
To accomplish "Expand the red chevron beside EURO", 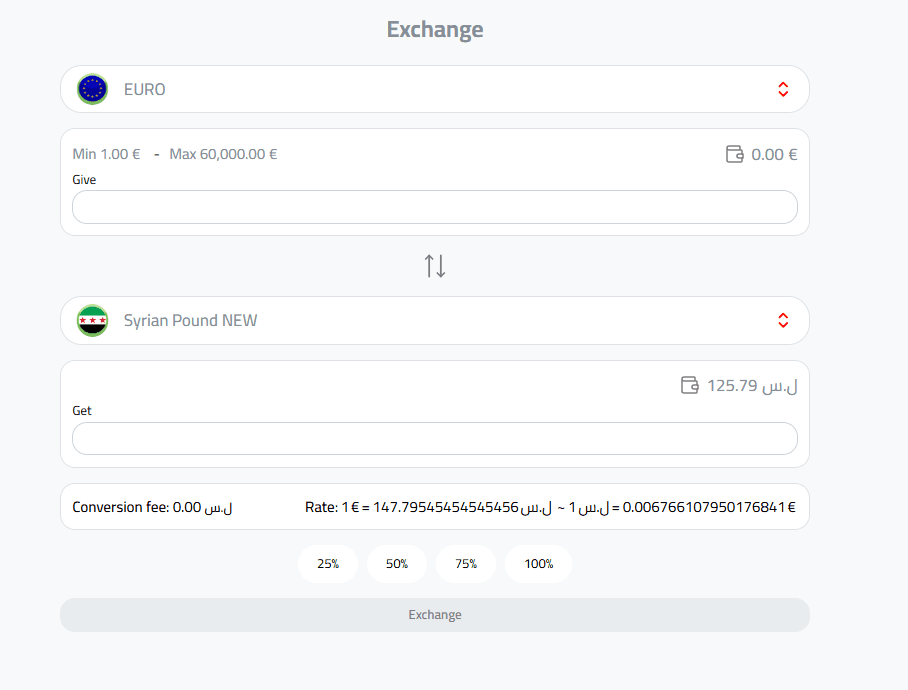I will click(x=783, y=89).
